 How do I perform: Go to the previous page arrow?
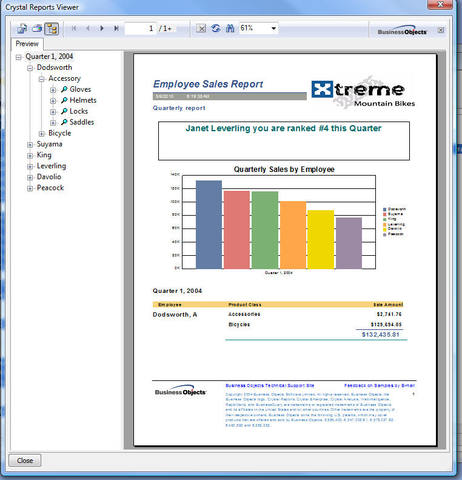(x=88, y=29)
